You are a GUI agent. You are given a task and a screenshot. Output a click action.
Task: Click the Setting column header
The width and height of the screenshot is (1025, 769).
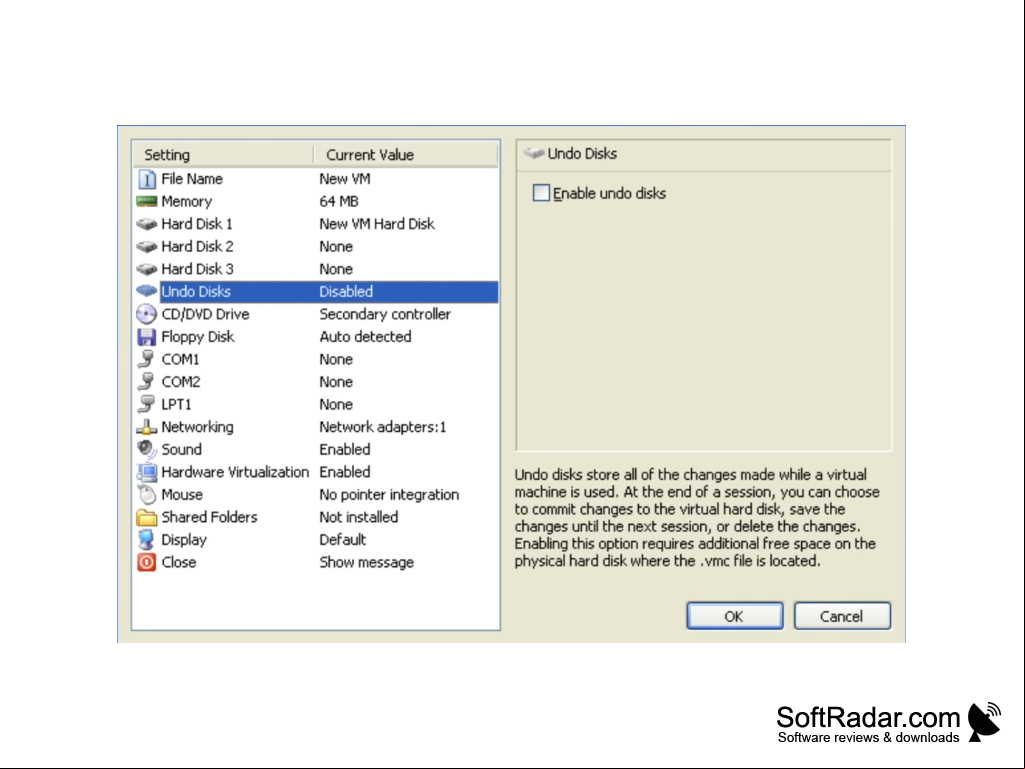point(223,155)
